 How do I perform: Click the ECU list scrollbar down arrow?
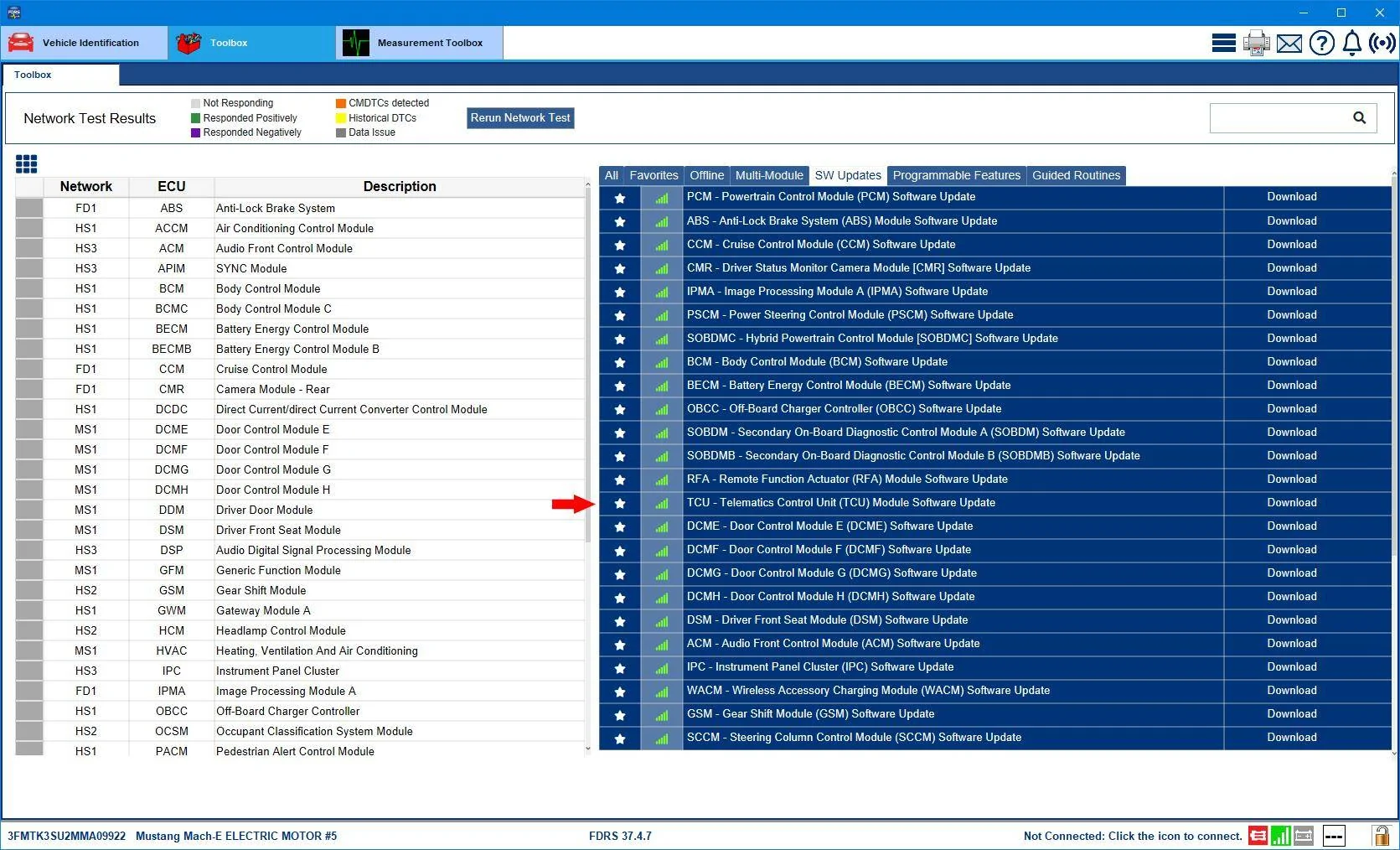coord(587,749)
